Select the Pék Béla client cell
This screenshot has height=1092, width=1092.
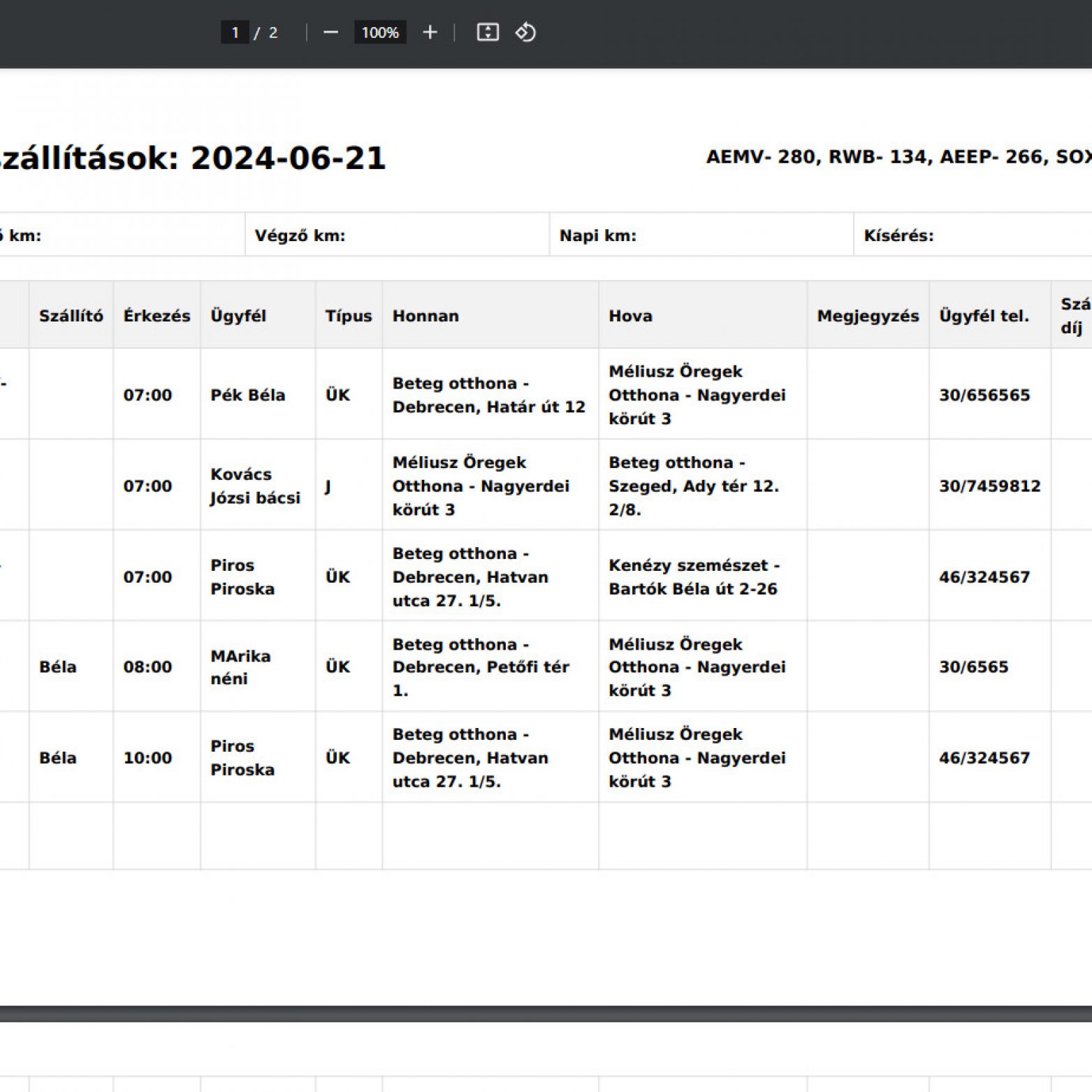click(248, 395)
